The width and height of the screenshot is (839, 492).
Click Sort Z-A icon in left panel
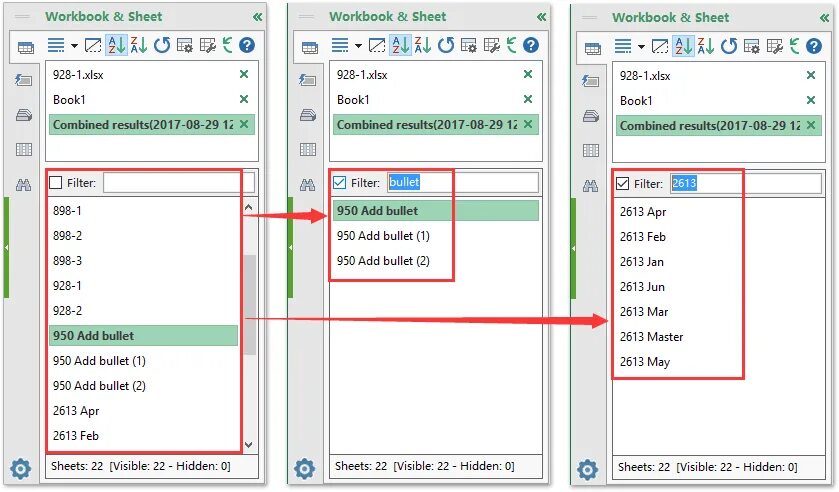pyautogui.click(x=139, y=45)
